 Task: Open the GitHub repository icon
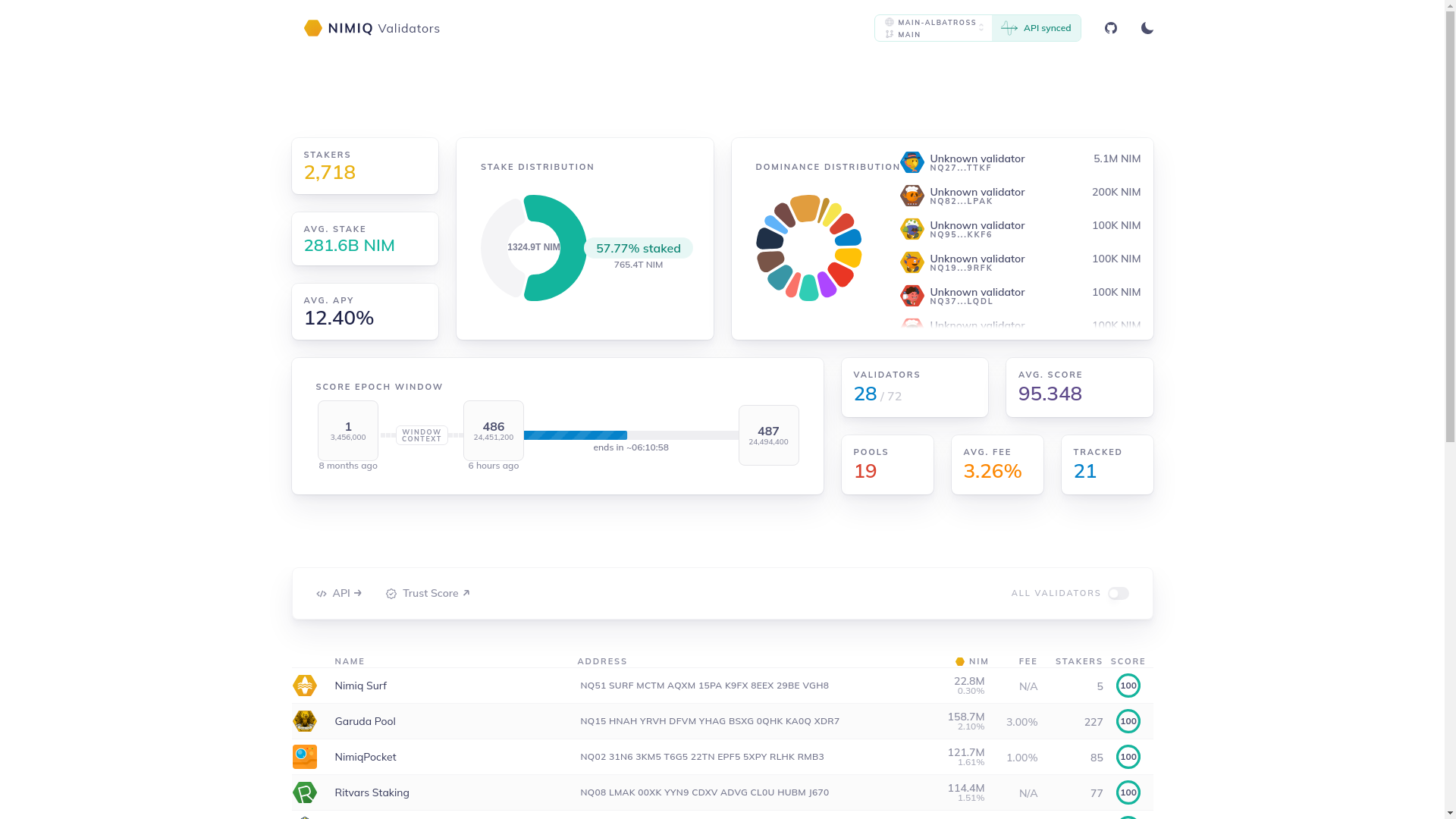click(1111, 28)
